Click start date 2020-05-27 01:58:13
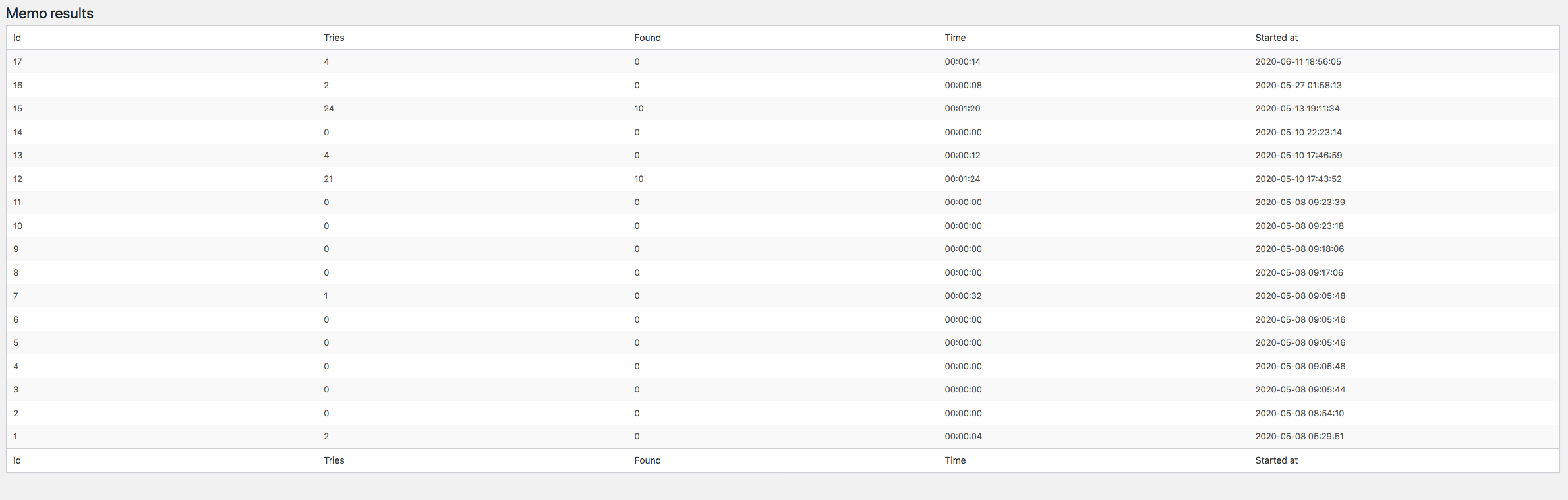 pyautogui.click(x=1298, y=85)
